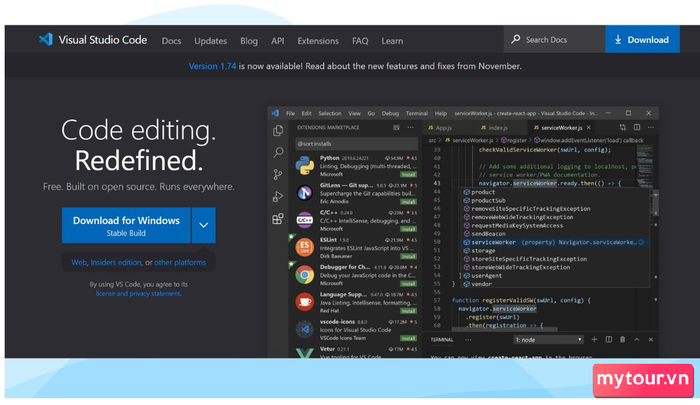Open the Edit menu in editor screenshot
The height and width of the screenshot is (405, 700).
coord(306,113)
